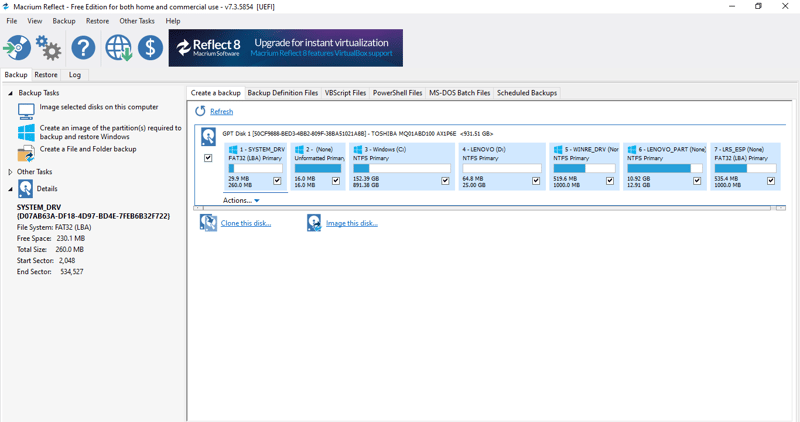Toggle the whole GPT Disk 1 checkbox

coord(208,158)
